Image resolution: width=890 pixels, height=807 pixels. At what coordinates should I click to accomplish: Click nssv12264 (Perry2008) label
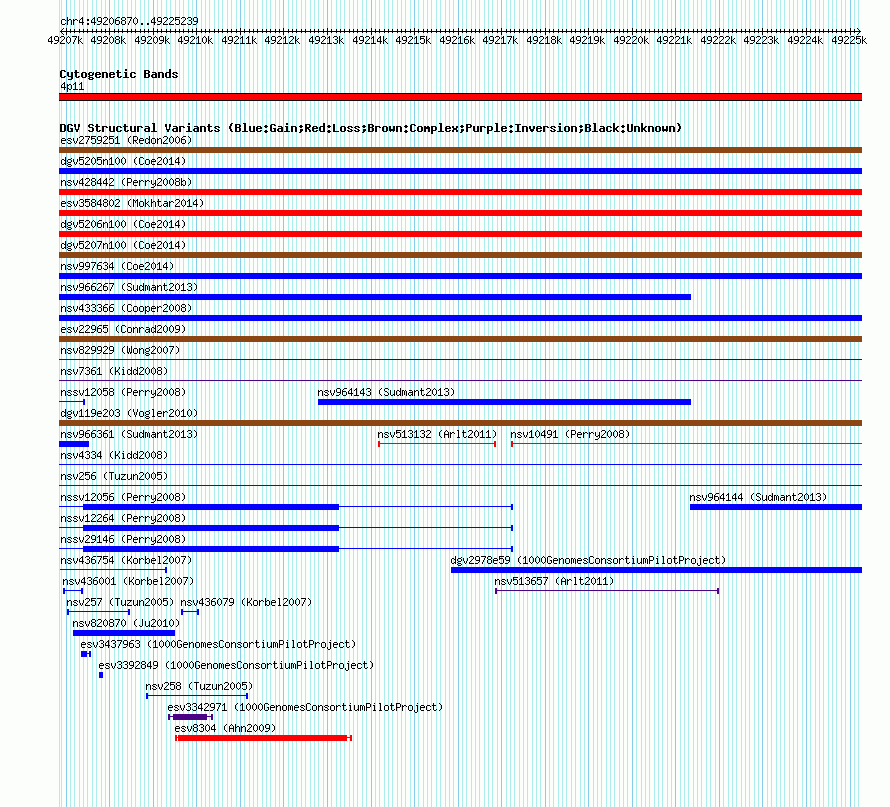point(123,518)
